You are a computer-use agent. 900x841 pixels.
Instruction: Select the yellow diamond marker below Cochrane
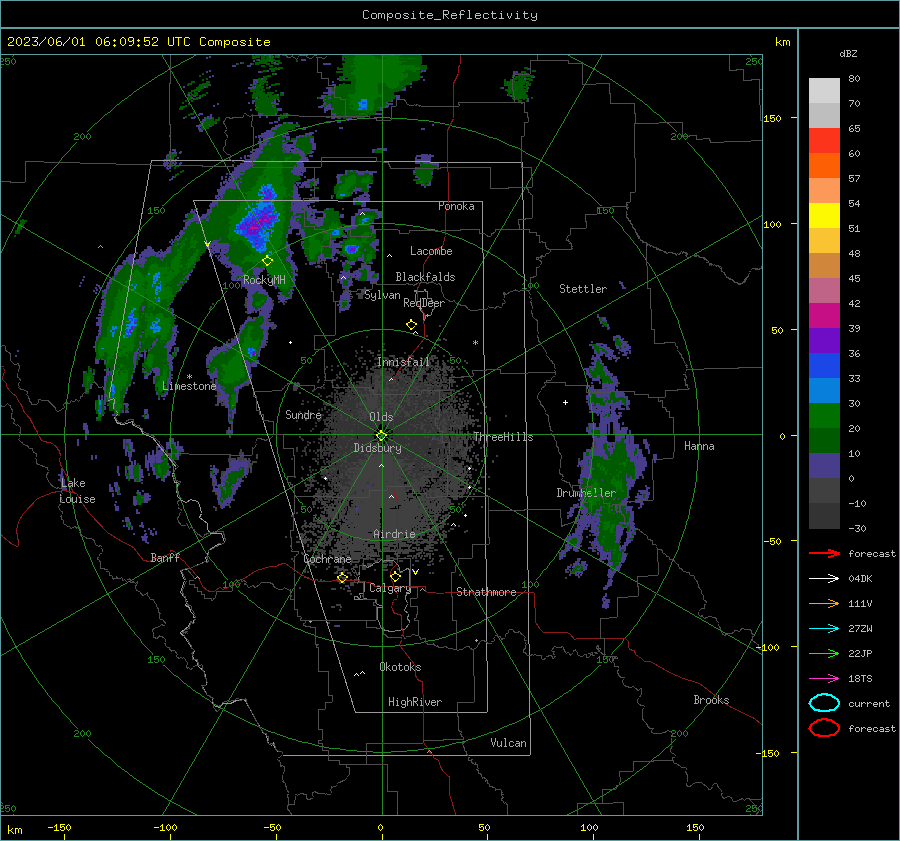[342, 577]
